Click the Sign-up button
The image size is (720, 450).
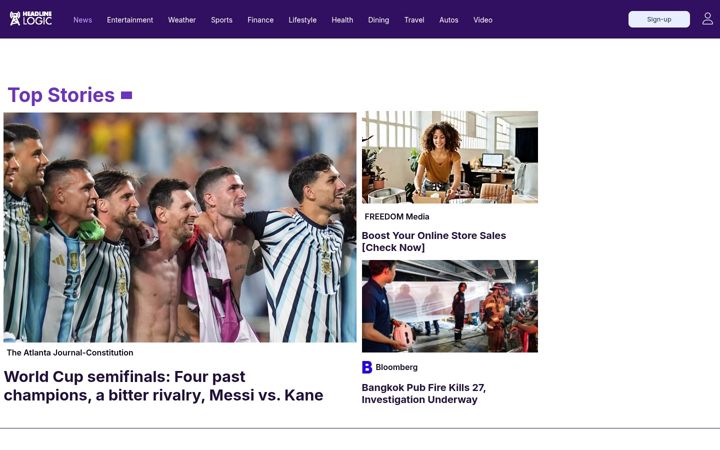point(659,19)
